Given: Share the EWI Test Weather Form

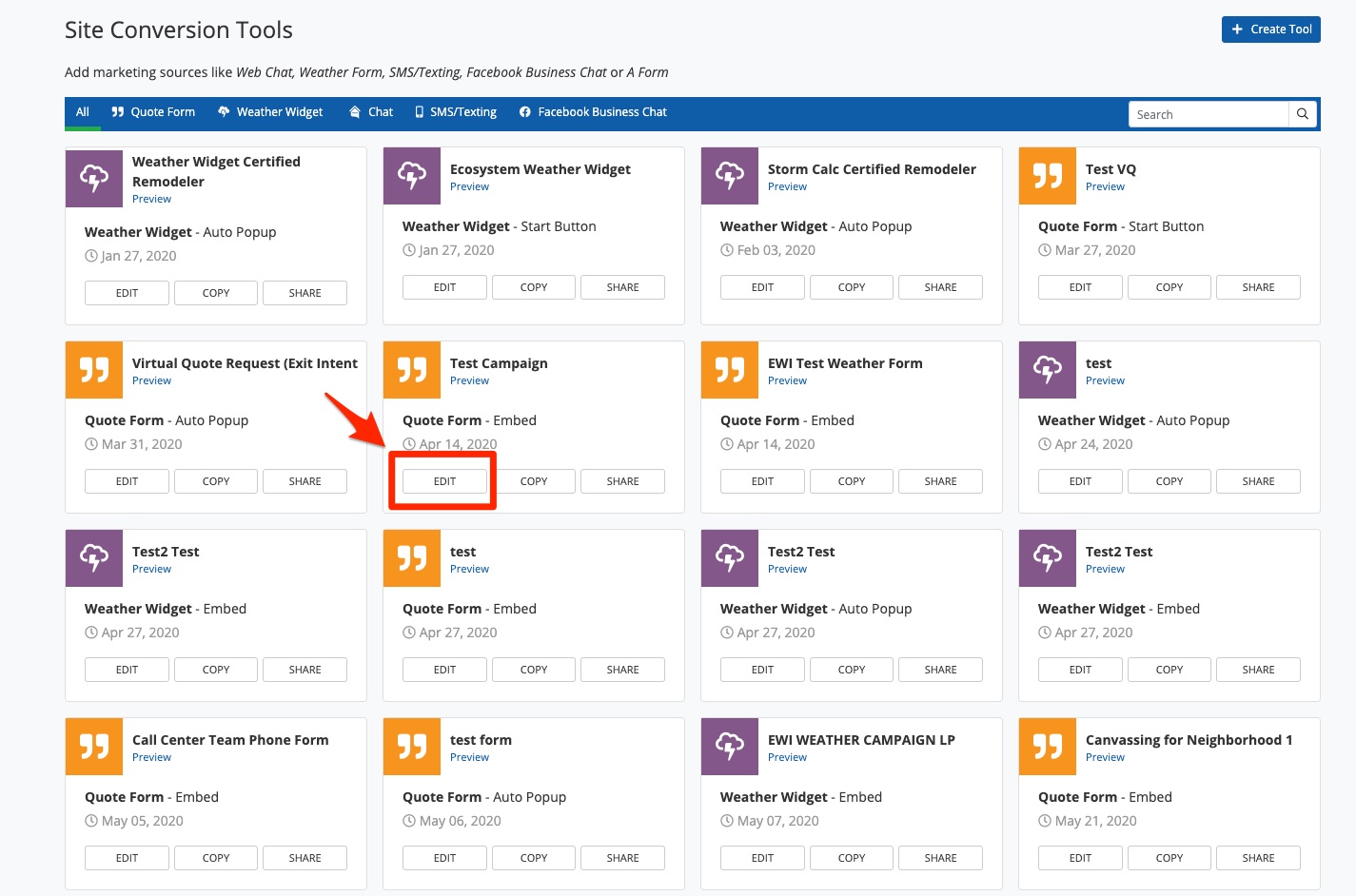Looking at the screenshot, I should [x=940, y=481].
